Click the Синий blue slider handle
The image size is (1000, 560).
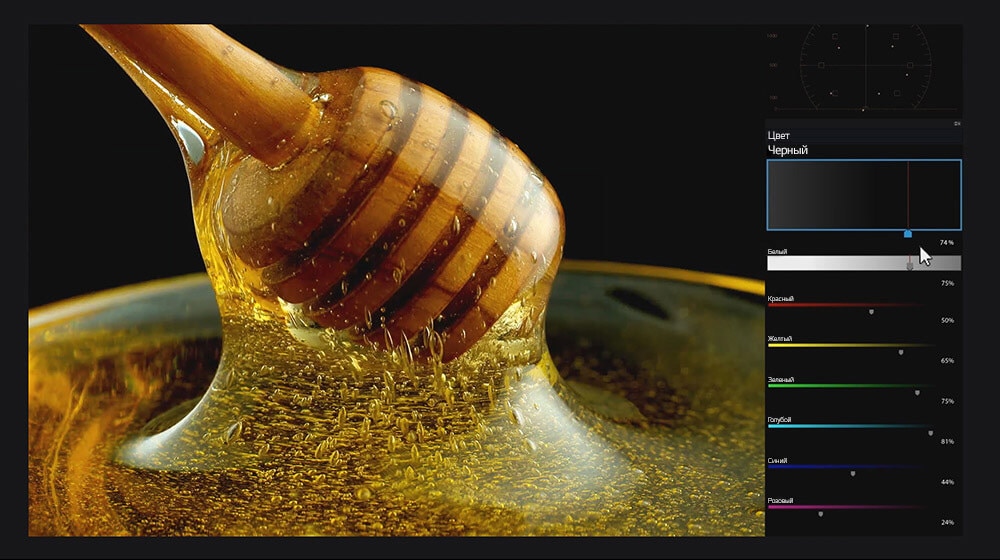(853, 474)
